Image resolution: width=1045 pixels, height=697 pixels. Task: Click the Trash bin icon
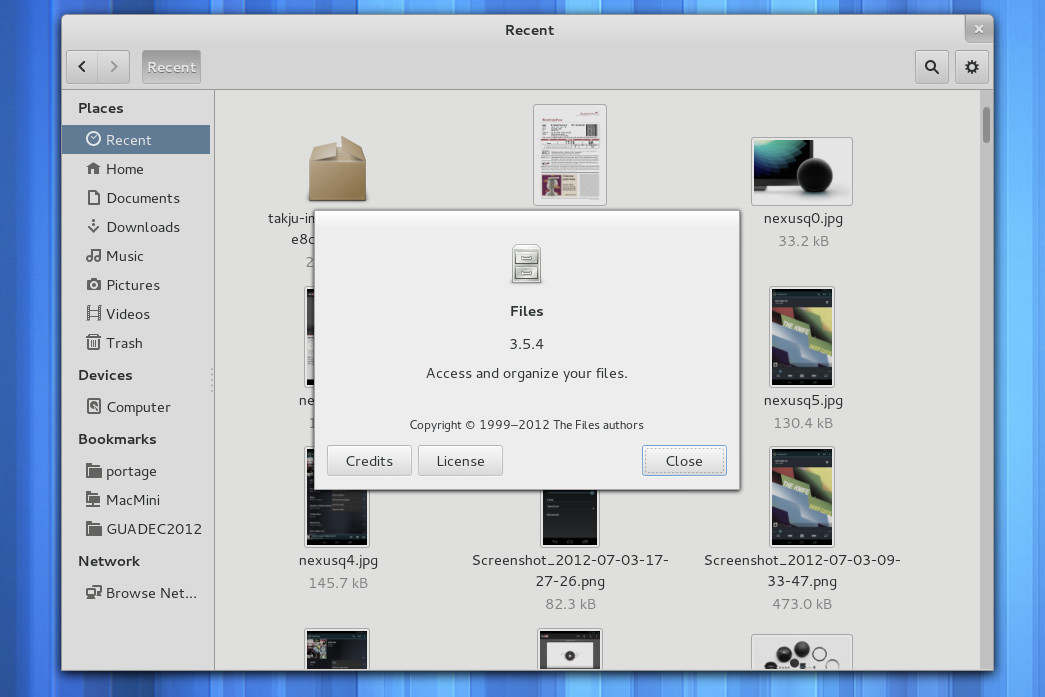coord(93,343)
